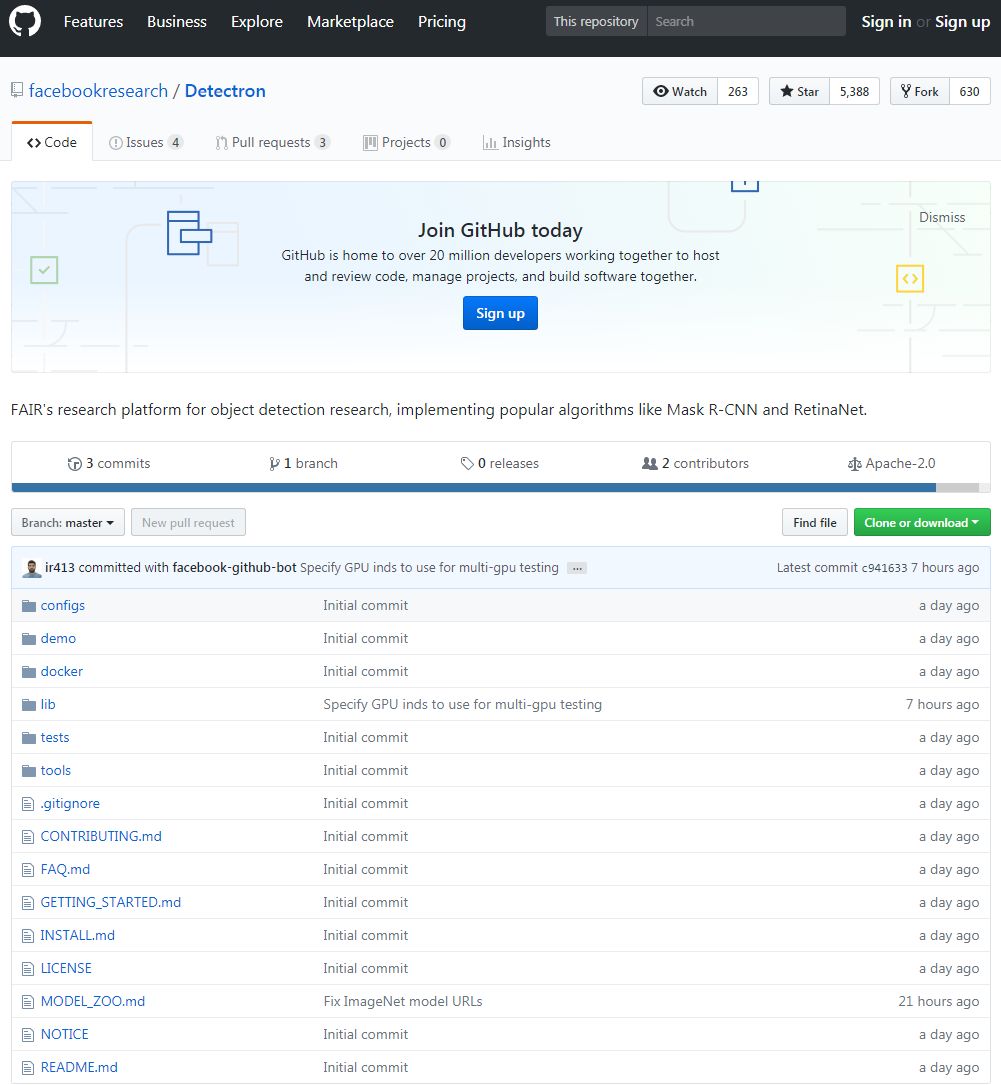
Task: Open the Pull requests tab
Action: tap(273, 143)
